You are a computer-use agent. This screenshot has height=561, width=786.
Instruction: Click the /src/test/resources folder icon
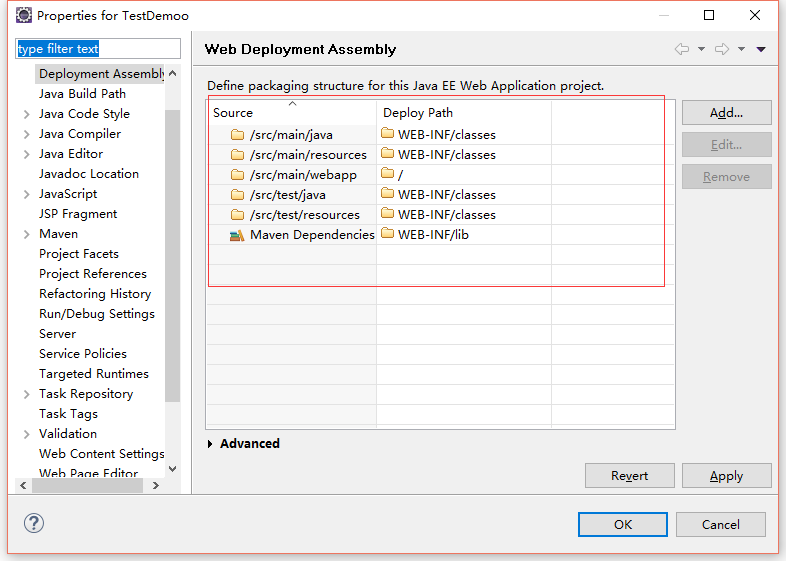tap(237, 215)
